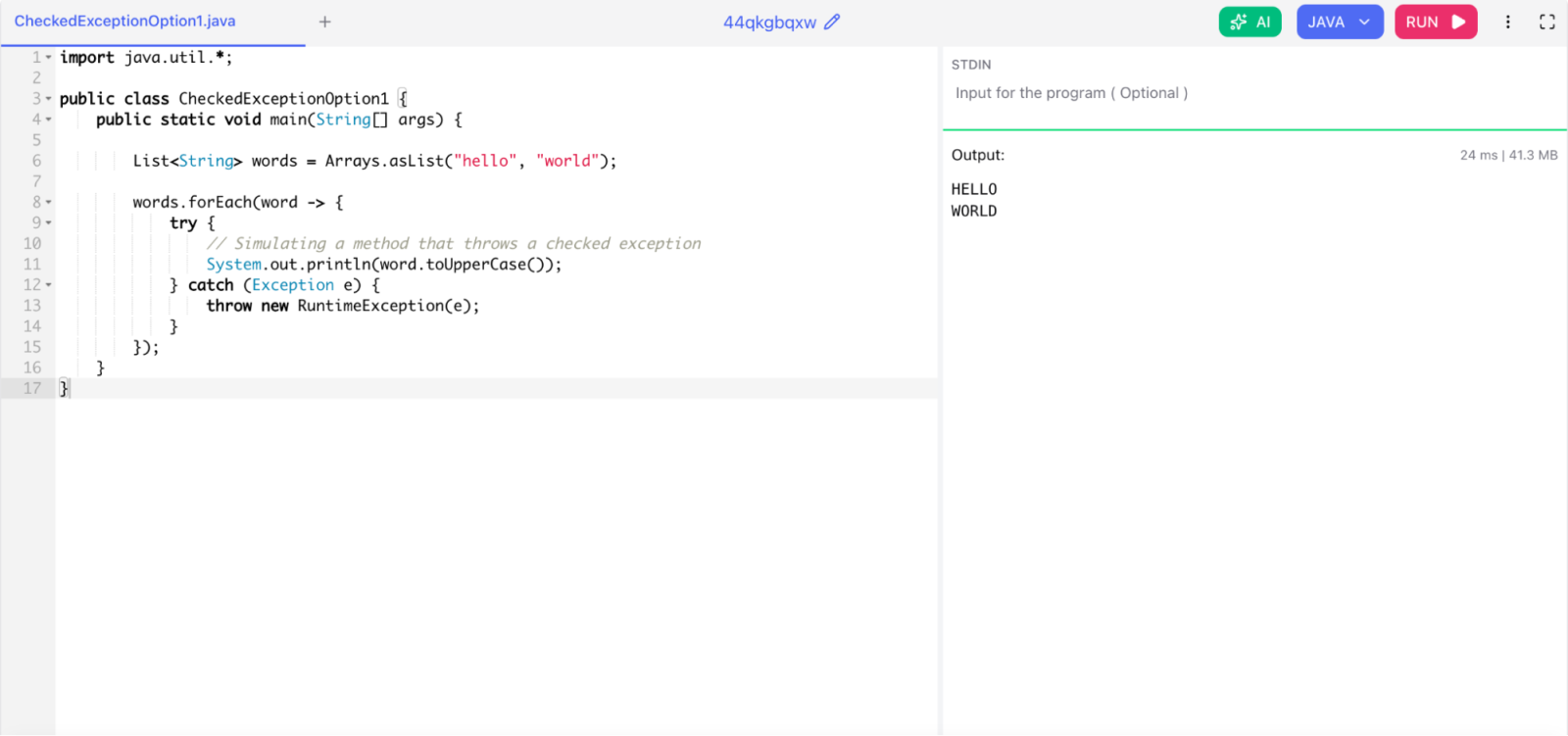Edit project name with pencil icon
Viewport: 1568px width, 736px height.
832,22
